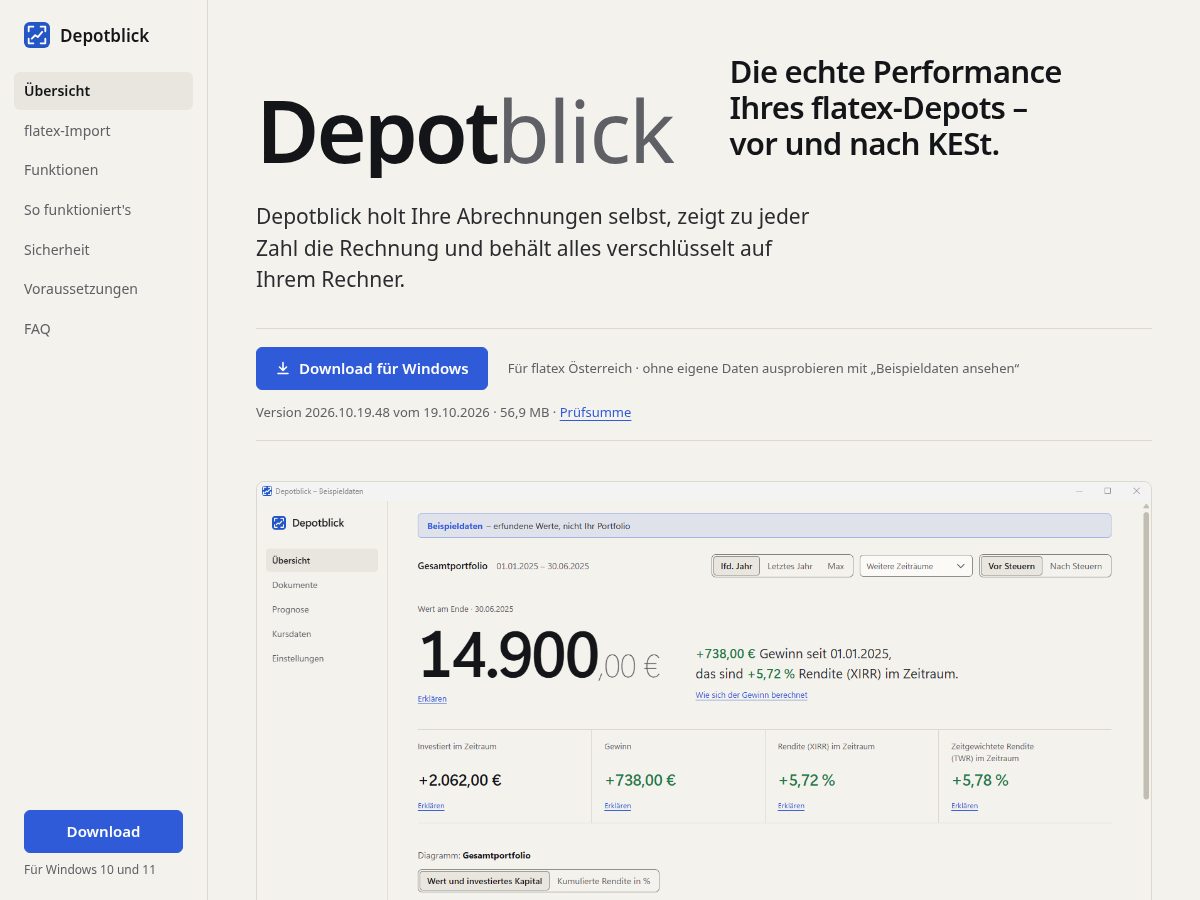
Task: Select Kursdaten in the app screenshot sidebar
Action: (291, 634)
